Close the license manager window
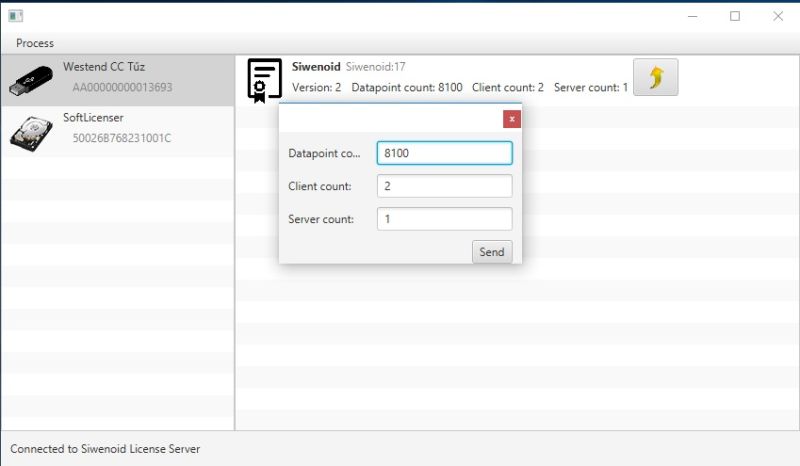This screenshot has height=466, width=800. [778, 16]
